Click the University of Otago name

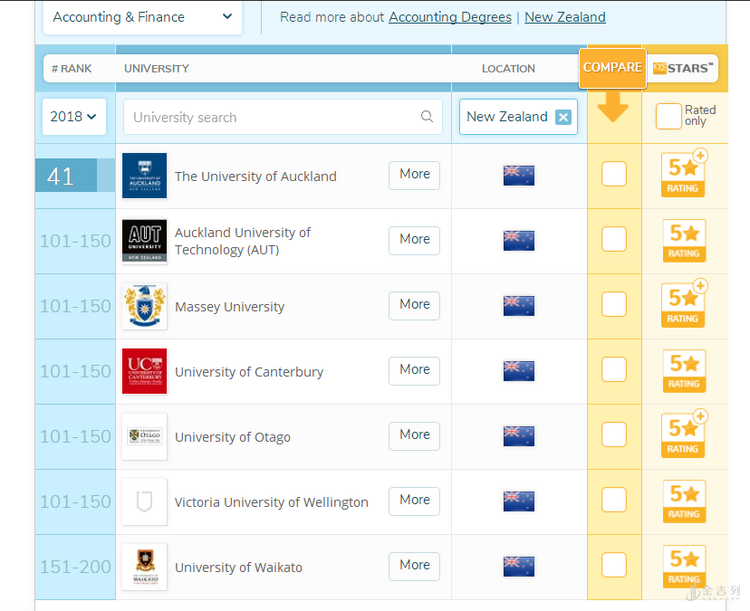click(232, 437)
